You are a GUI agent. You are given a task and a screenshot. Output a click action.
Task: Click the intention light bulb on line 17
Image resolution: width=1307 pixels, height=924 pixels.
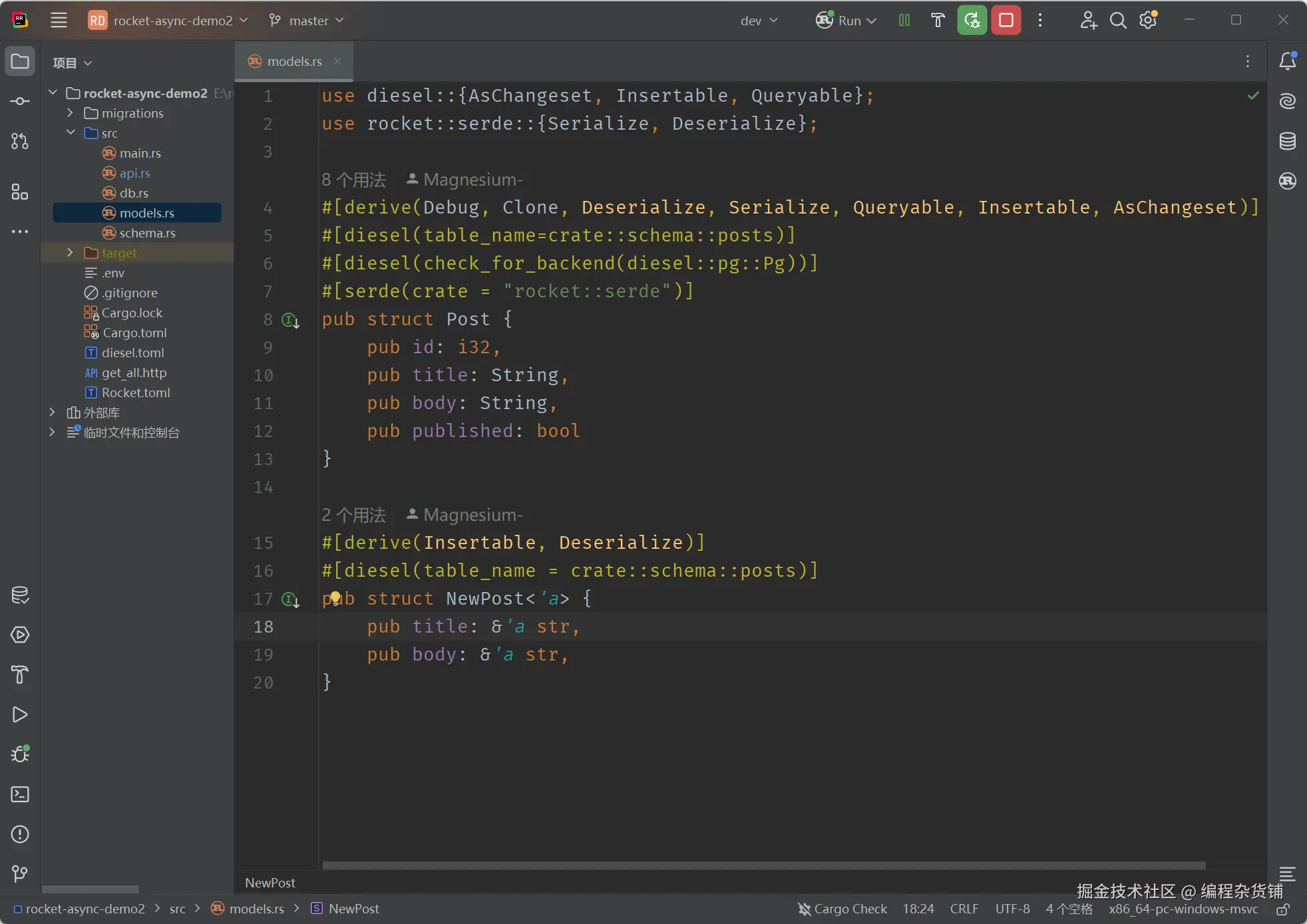point(335,597)
